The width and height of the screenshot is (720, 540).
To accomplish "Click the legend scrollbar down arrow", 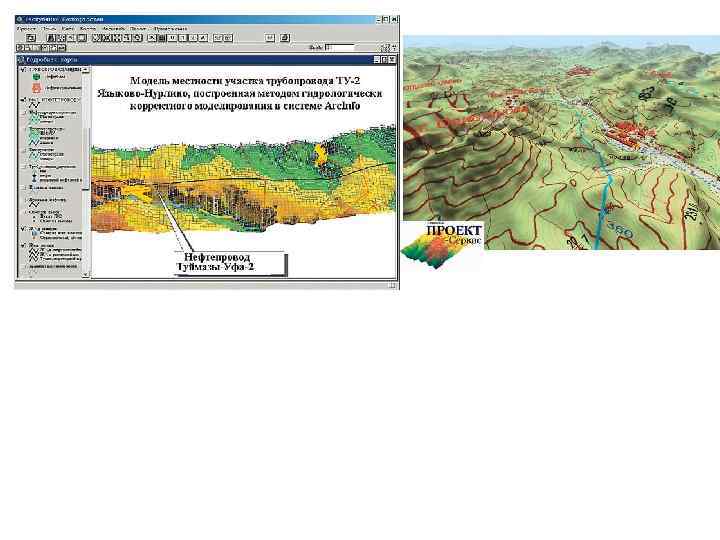I will pos(86,274).
